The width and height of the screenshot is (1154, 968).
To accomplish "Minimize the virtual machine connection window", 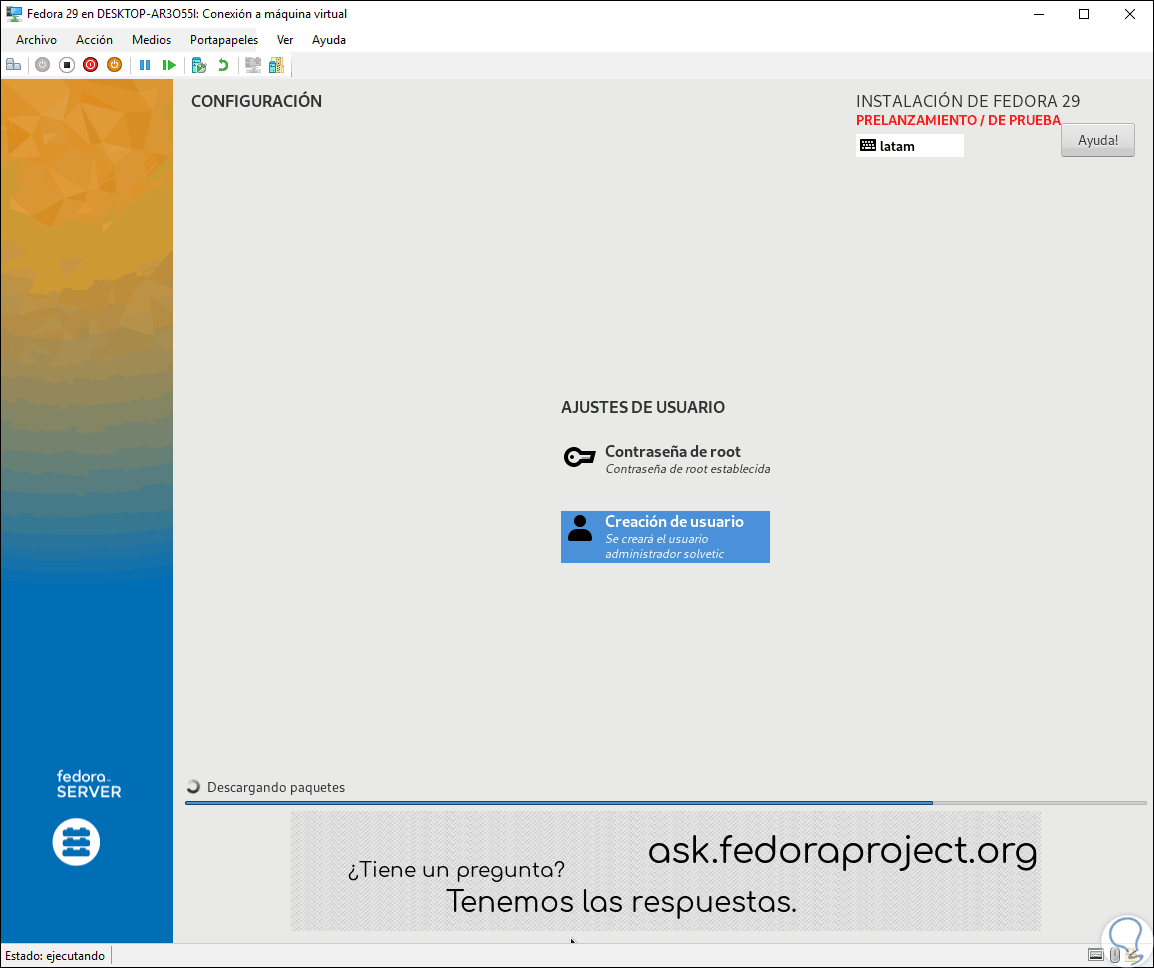I will point(1038,14).
